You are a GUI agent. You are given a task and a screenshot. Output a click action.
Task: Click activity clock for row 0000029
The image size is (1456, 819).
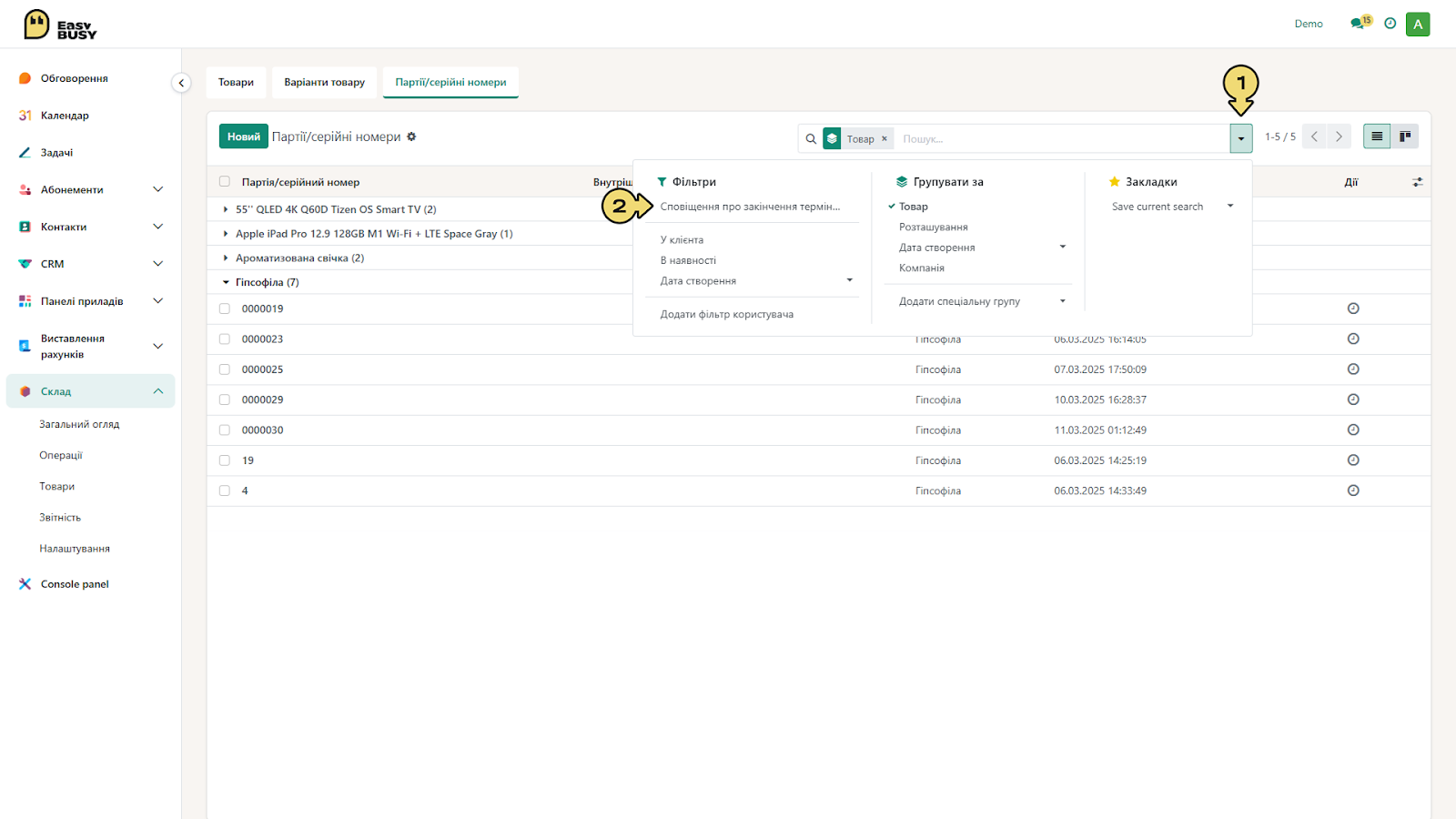click(x=1353, y=399)
